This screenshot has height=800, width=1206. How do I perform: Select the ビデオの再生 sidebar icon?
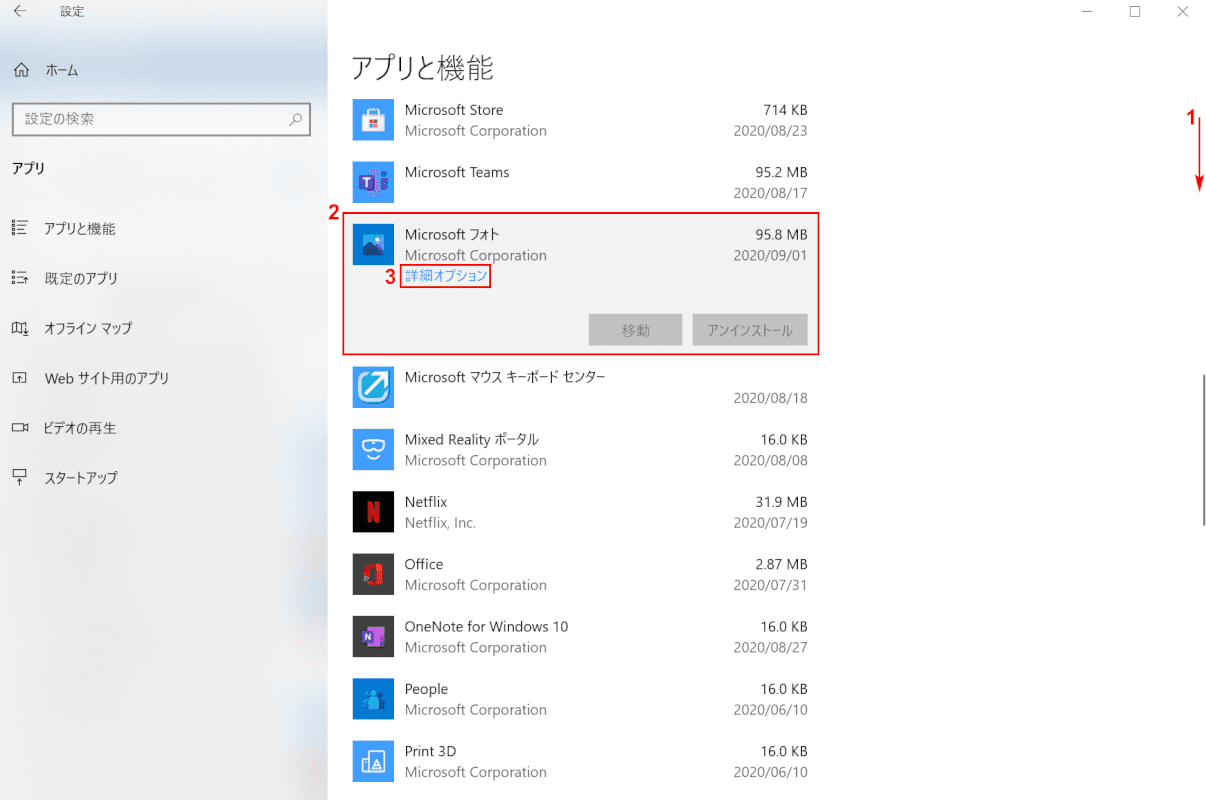(x=20, y=428)
